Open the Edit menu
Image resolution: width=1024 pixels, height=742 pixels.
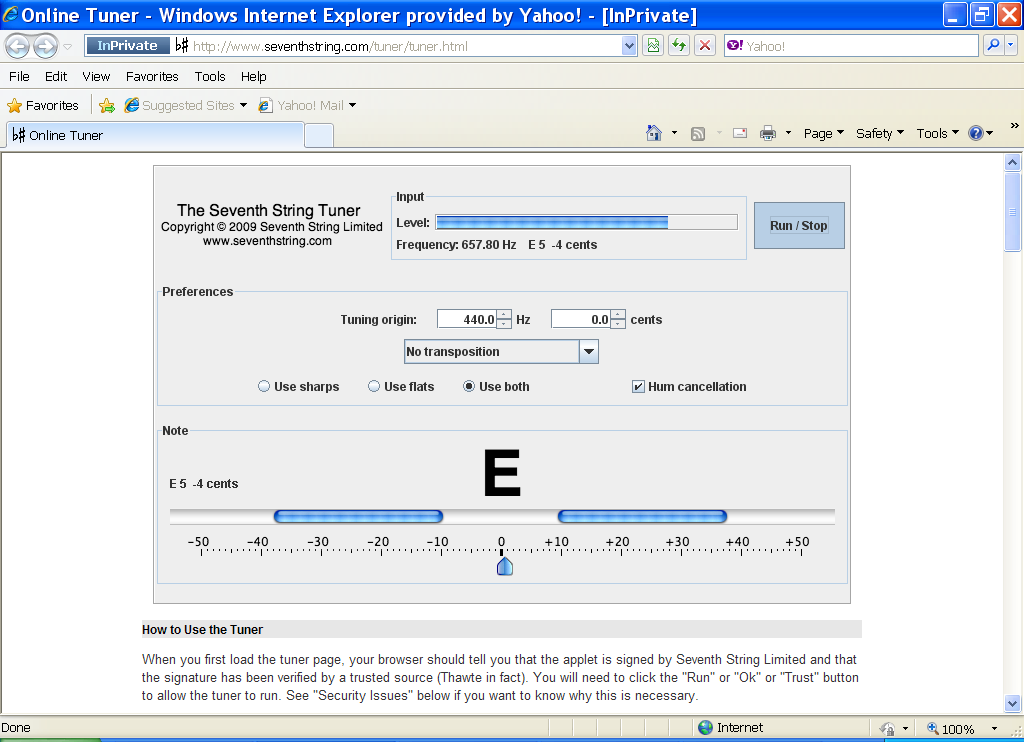(56, 76)
